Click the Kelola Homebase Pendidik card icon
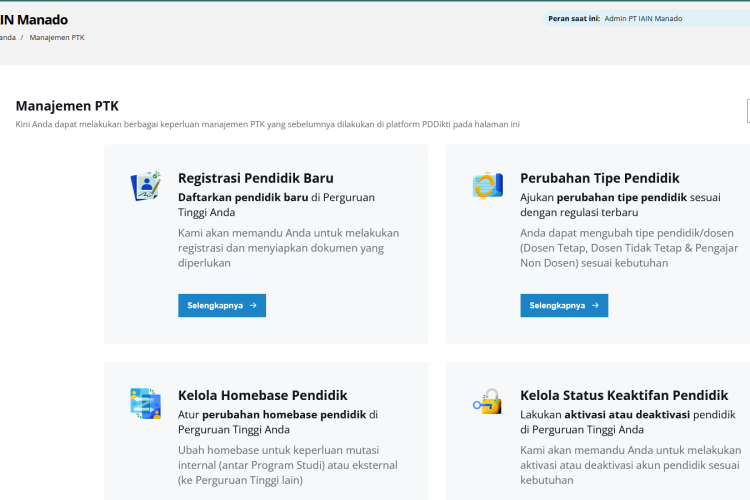The height and width of the screenshot is (500, 750). 145,402
